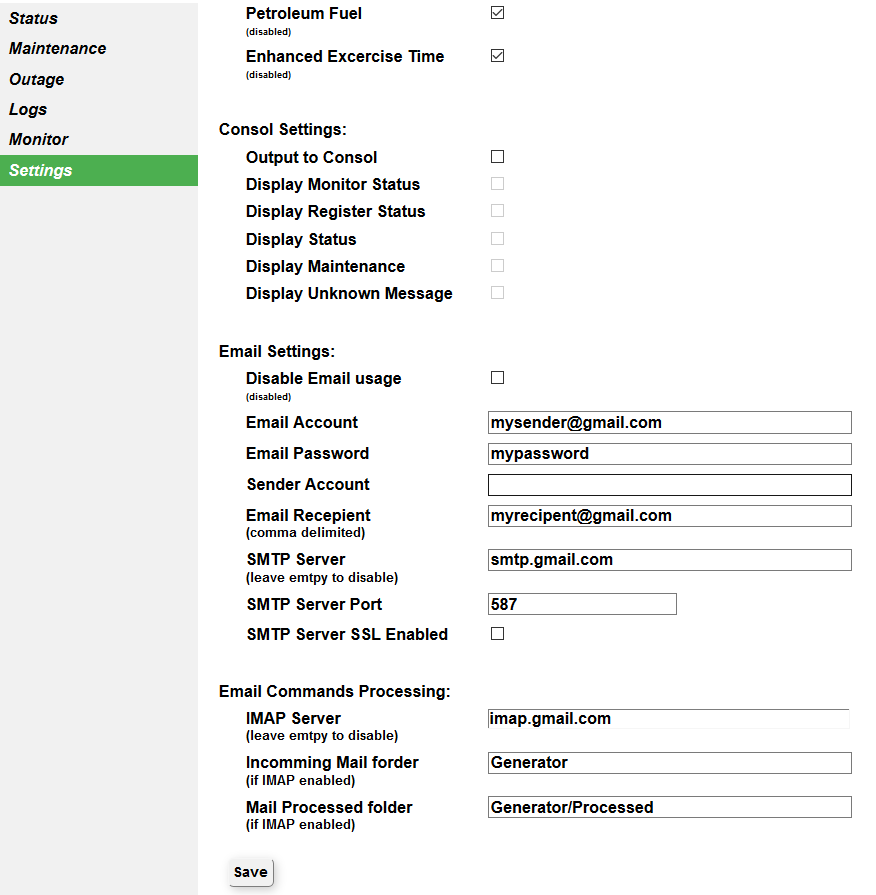This screenshot has height=895, width=876.
Task: Toggle Display Unknown Message checkbox
Action: click(498, 292)
